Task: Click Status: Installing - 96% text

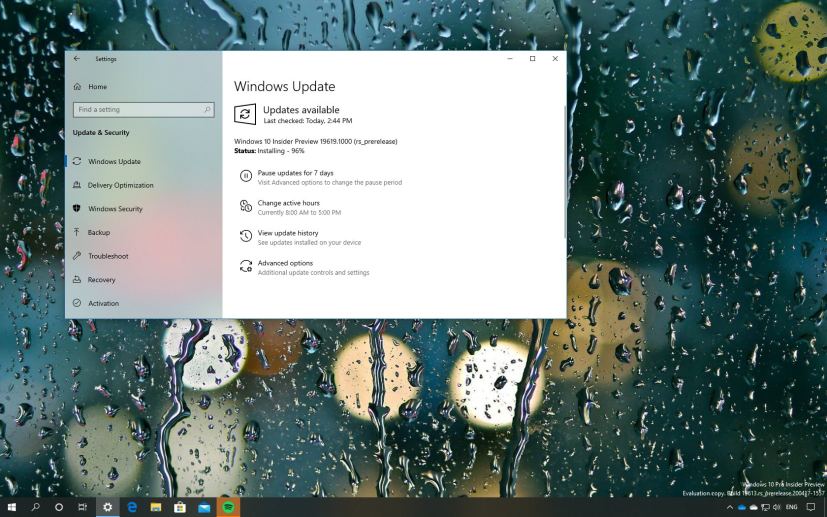Action: 269,151
